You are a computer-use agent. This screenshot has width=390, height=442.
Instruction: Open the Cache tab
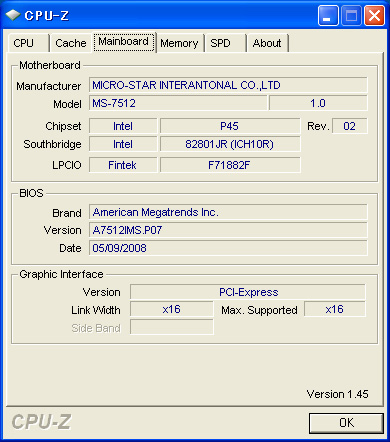71,43
